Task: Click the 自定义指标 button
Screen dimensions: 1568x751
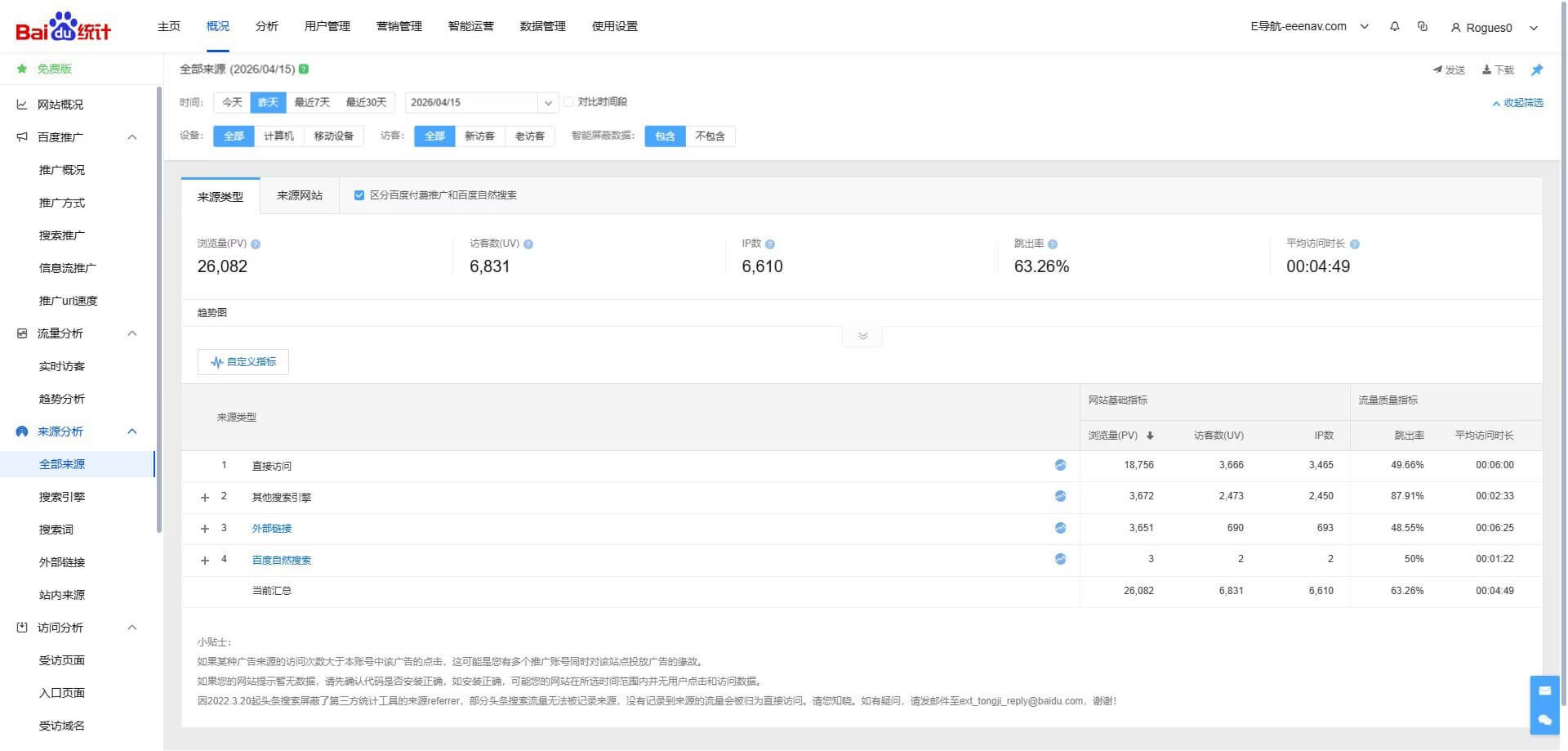Action: click(243, 362)
